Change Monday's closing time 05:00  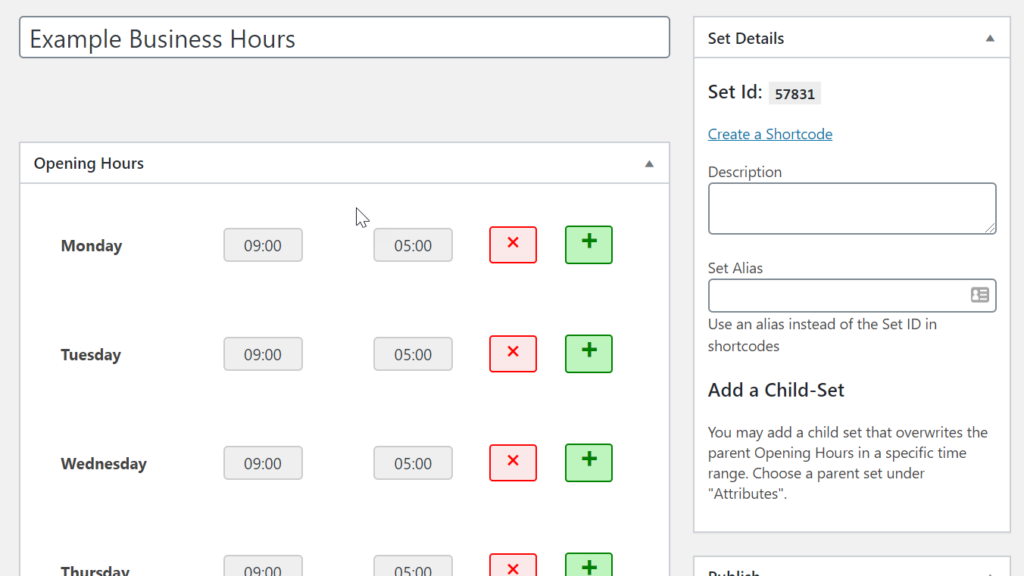[x=413, y=245]
